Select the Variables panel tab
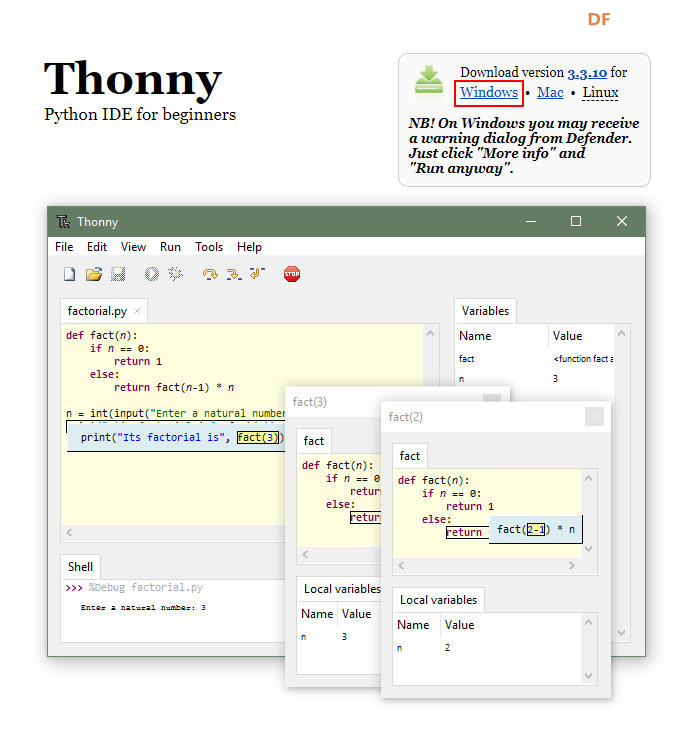This screenshot has height=748, width=696. (x=485, y=311)
